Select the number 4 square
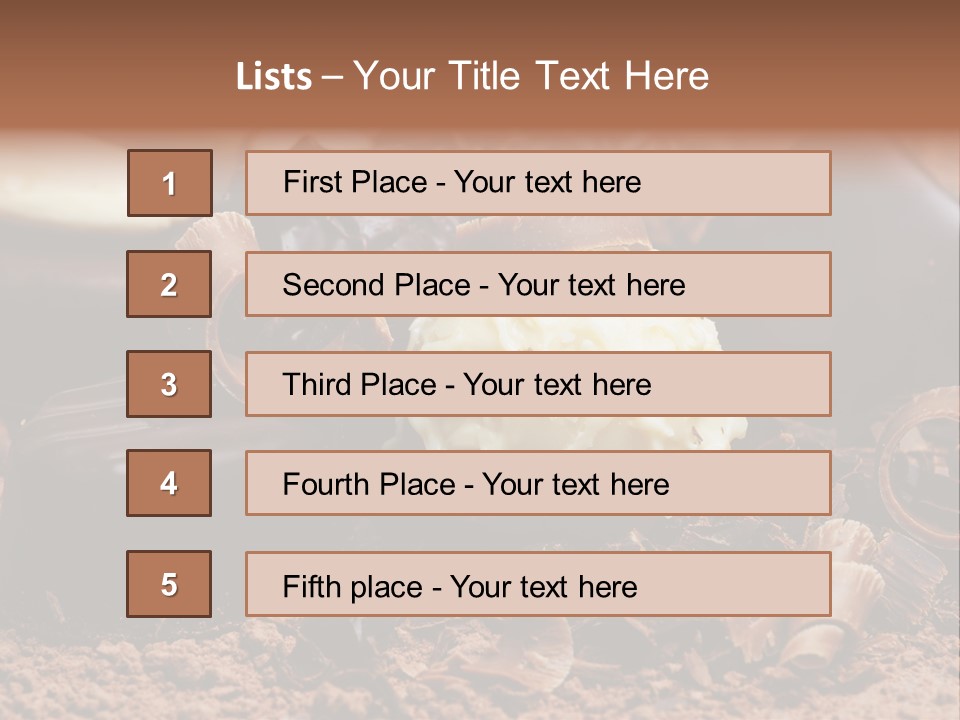Screen dimensions: 960x720 click(x=169, y=483)
